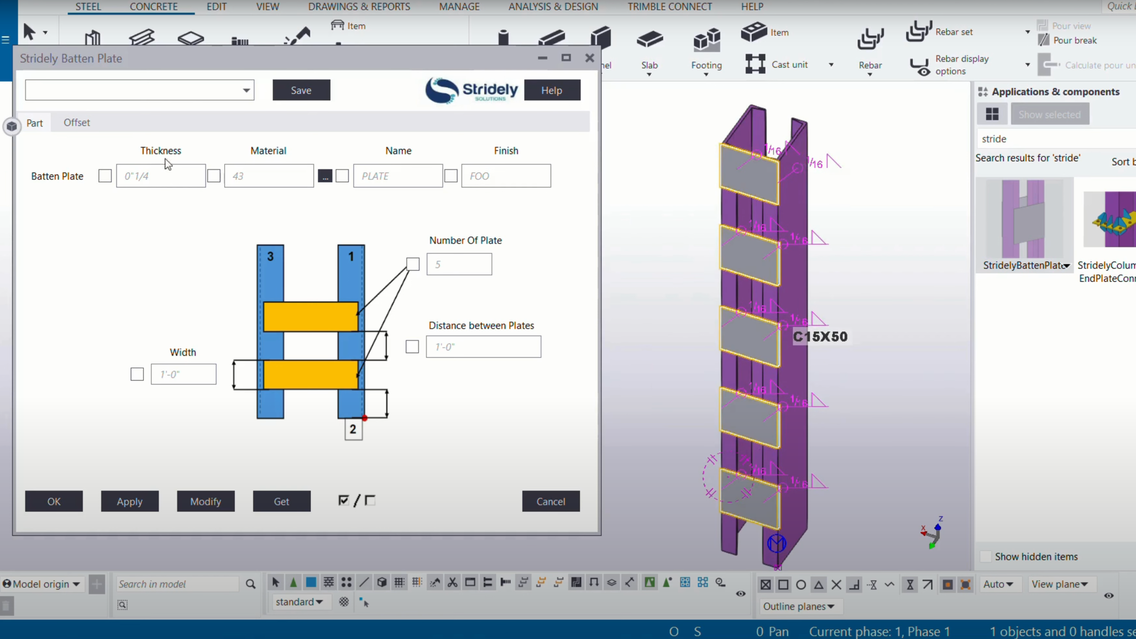
Task: Toggle the Thickness checkbox for Batten Plate
Action: 105,175
